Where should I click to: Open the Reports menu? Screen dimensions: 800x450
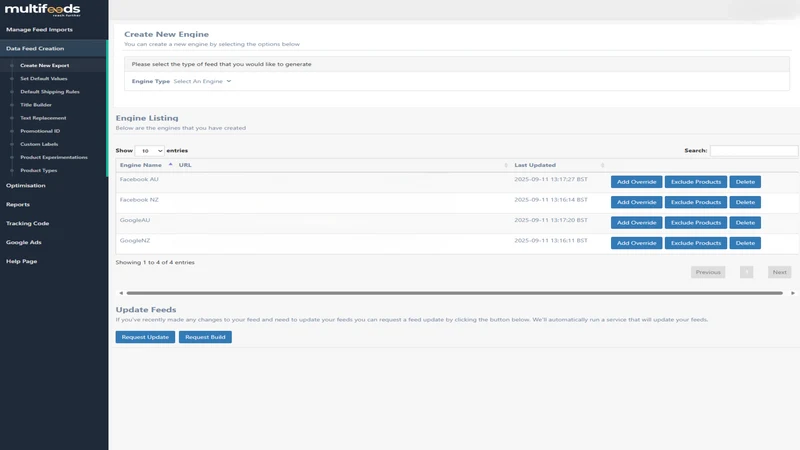point(18,205)
